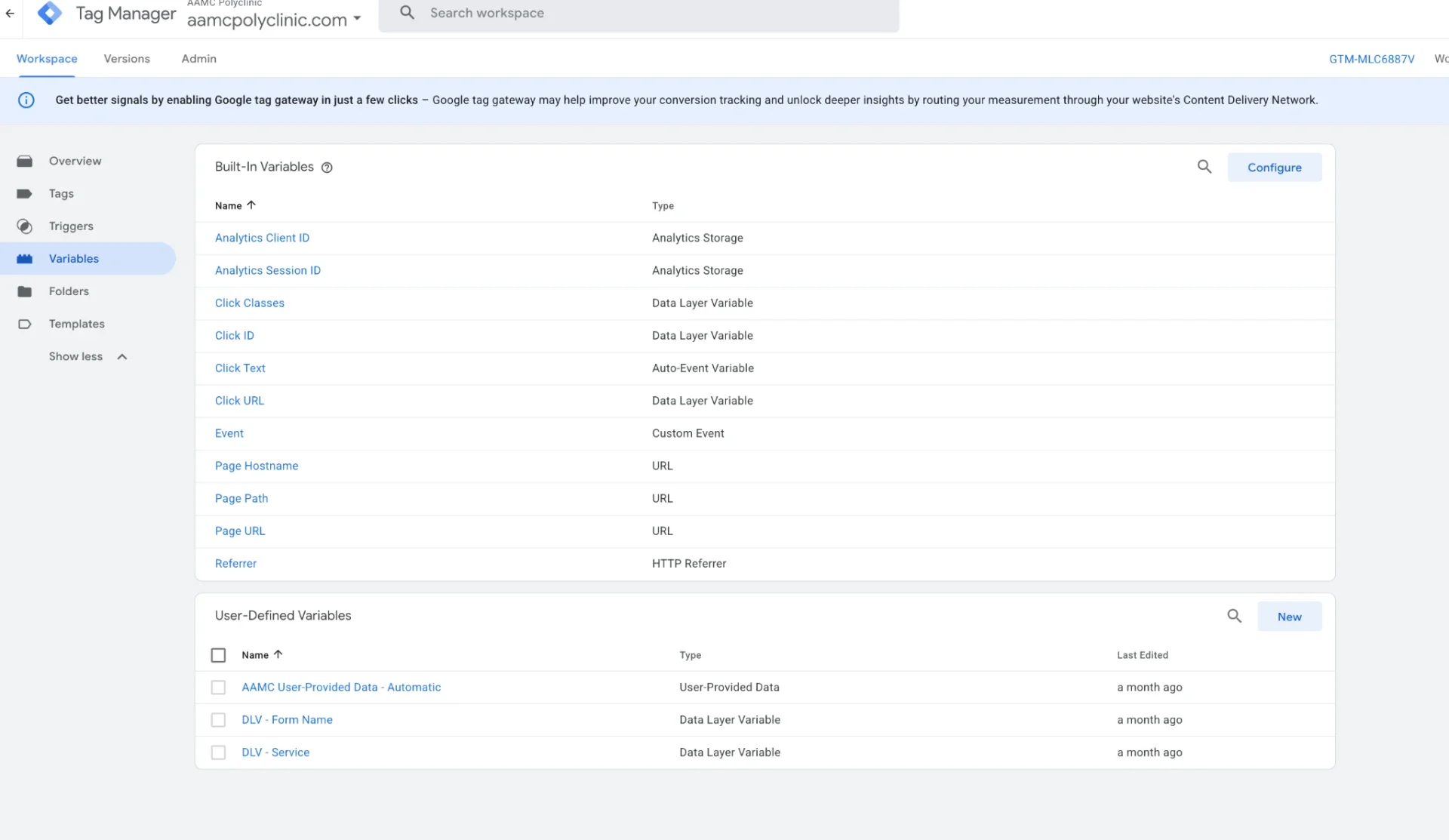
Task: Sort user-defined variables by Name arrow
Action: (x=278, y=654)
